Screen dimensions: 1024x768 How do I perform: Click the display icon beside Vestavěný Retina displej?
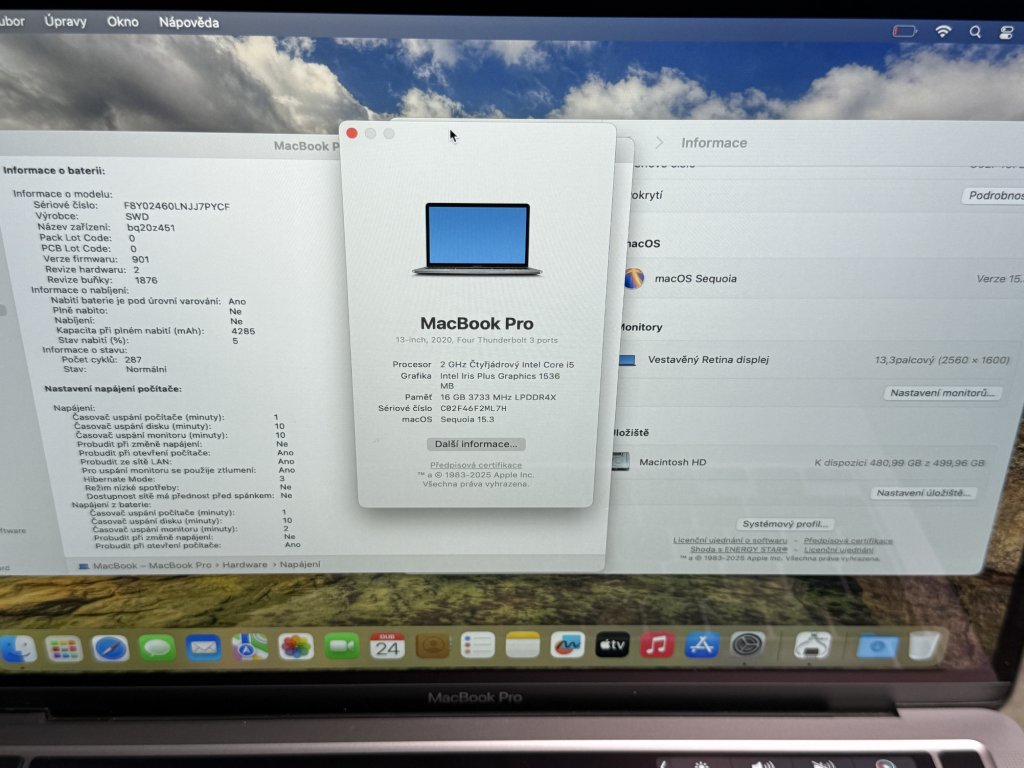pyautogui.click(x=627, y=360)
